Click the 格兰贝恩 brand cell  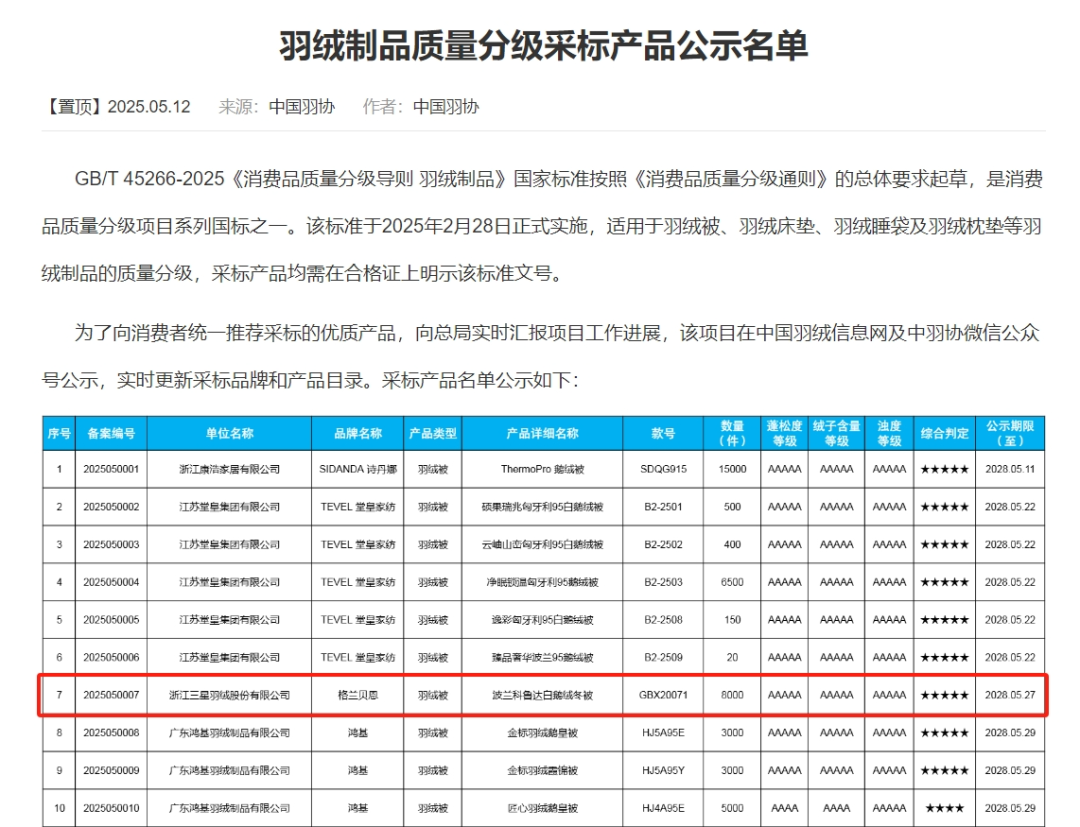click(x=358, y=695)
